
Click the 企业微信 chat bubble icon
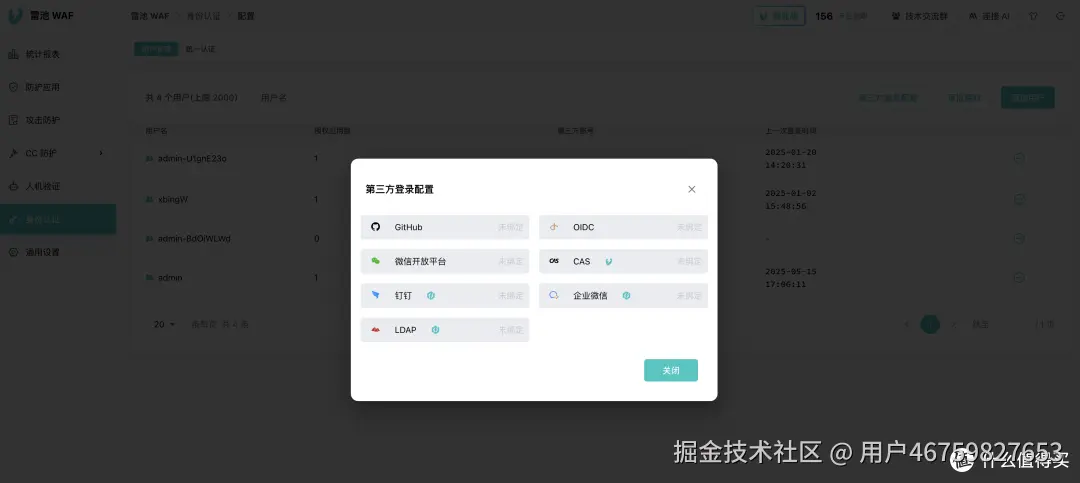(x=554, y=295)
